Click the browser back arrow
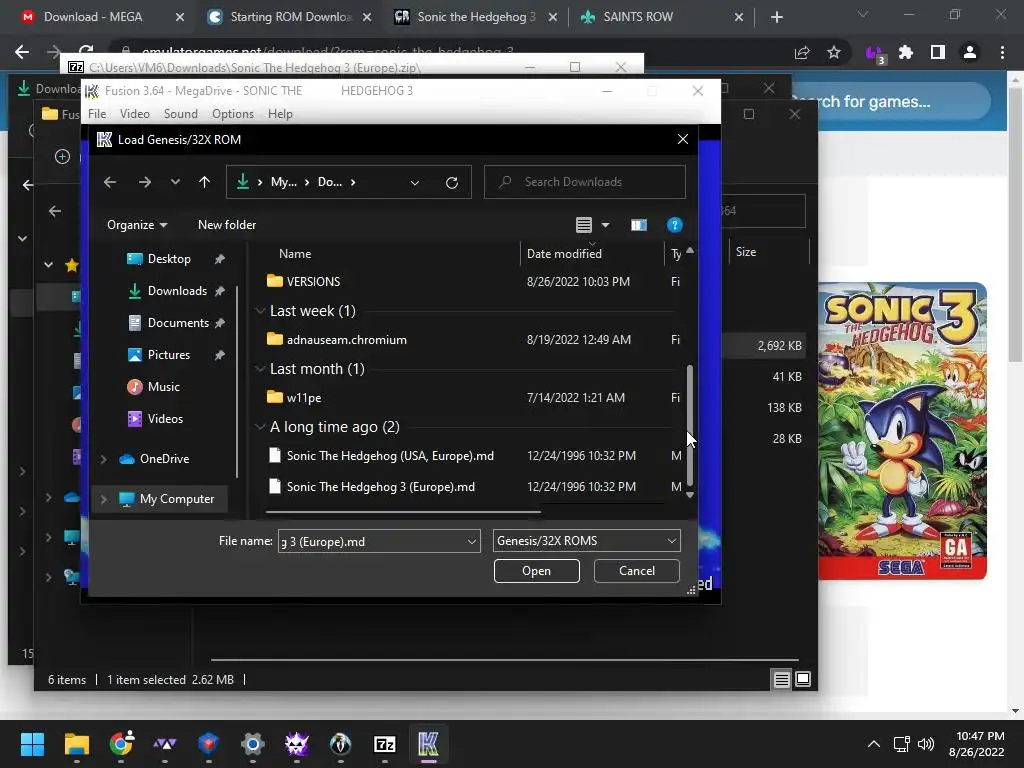Image resolution: width=1024 pixels, height=768 pixels. pyautogui.click(x=22, y=52)
